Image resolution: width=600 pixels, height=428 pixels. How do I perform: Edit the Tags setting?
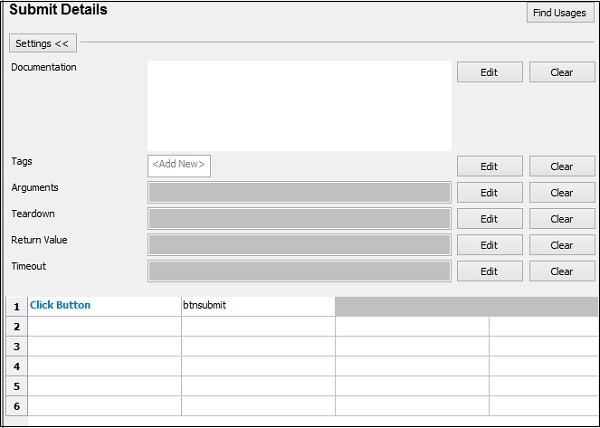tap(489, 167)
